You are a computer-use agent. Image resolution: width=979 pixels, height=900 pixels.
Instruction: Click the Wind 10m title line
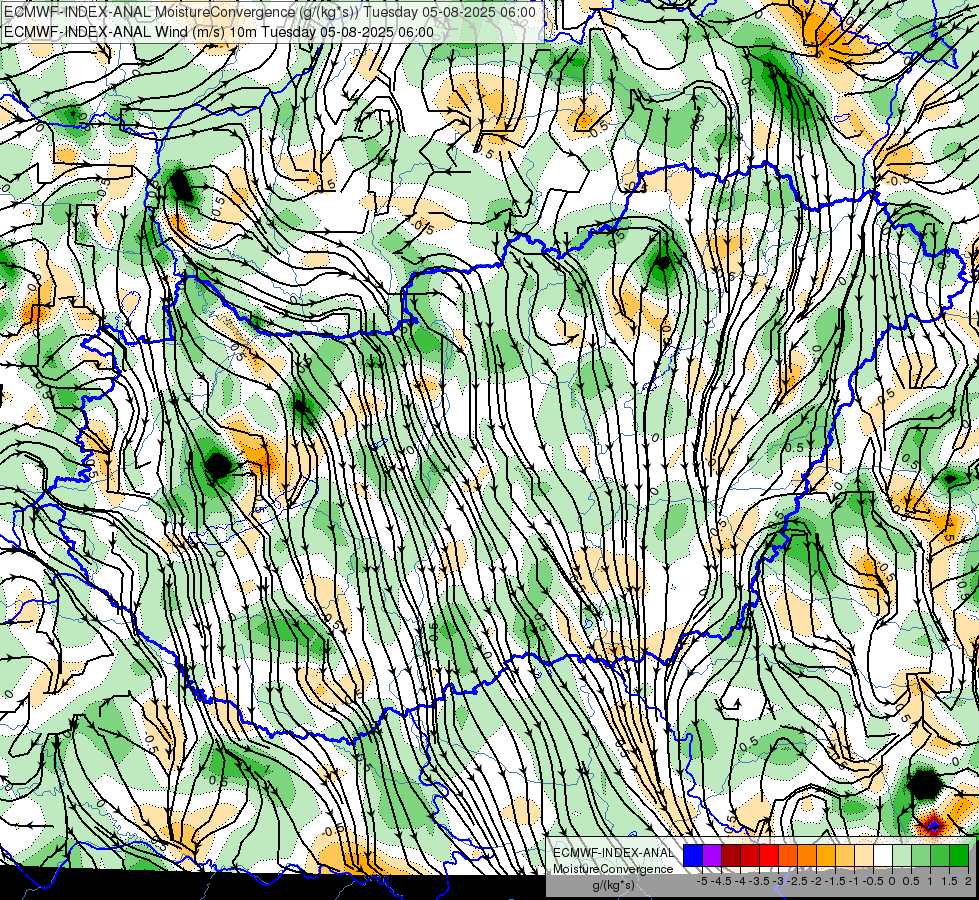coord(219,32)
